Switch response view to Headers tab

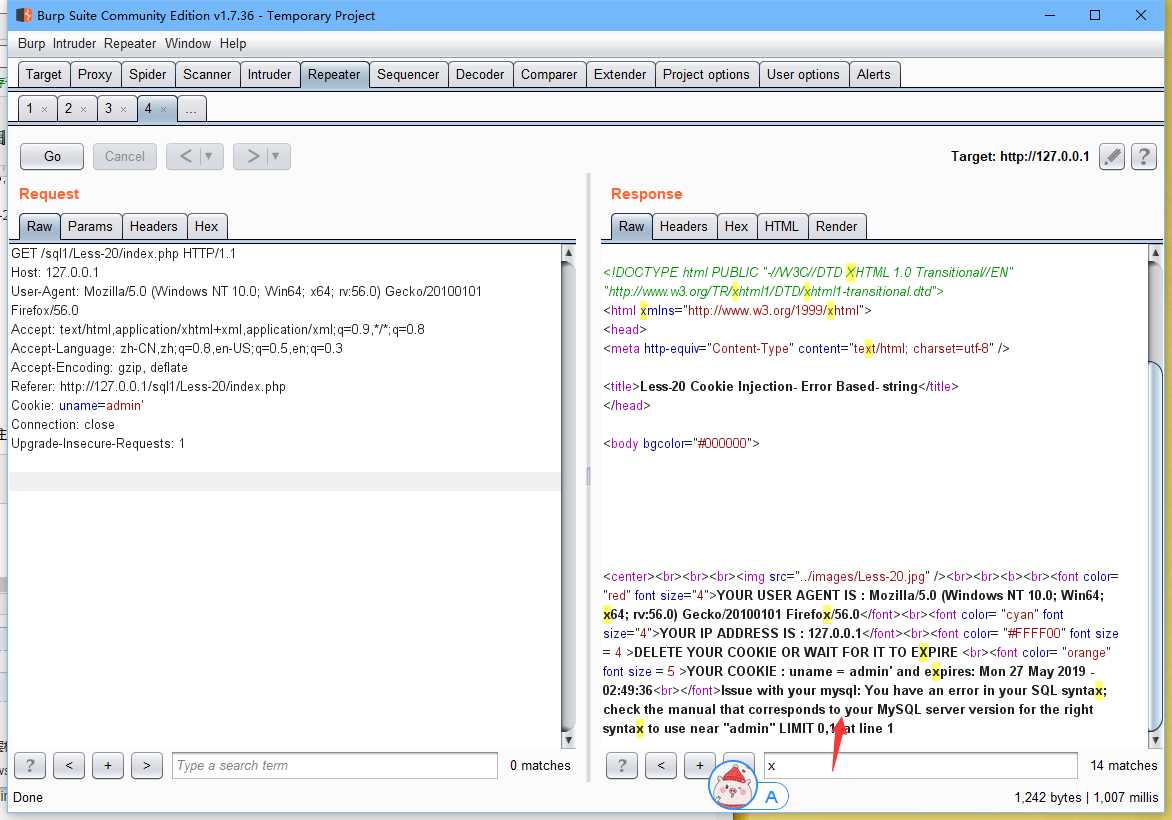tap(683, 226)
